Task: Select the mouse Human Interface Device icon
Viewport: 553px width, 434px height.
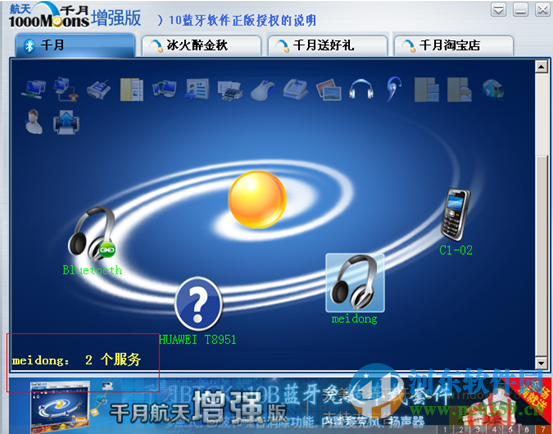Action: tap(263, 91)
